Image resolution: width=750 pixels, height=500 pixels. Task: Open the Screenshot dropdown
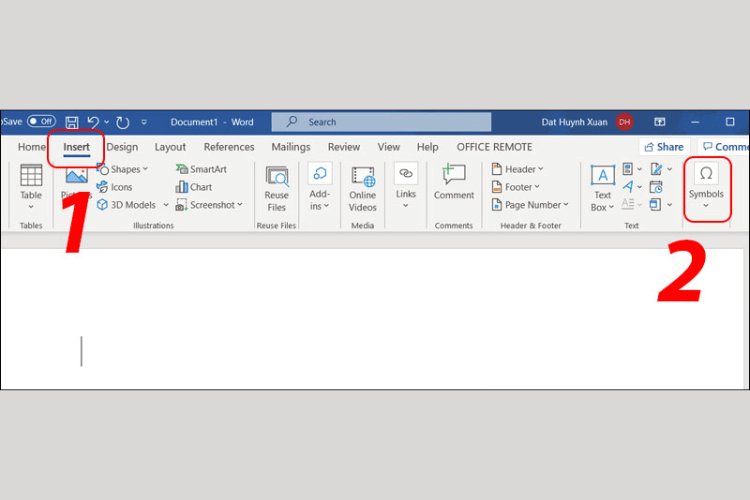[x=209, y=205]
